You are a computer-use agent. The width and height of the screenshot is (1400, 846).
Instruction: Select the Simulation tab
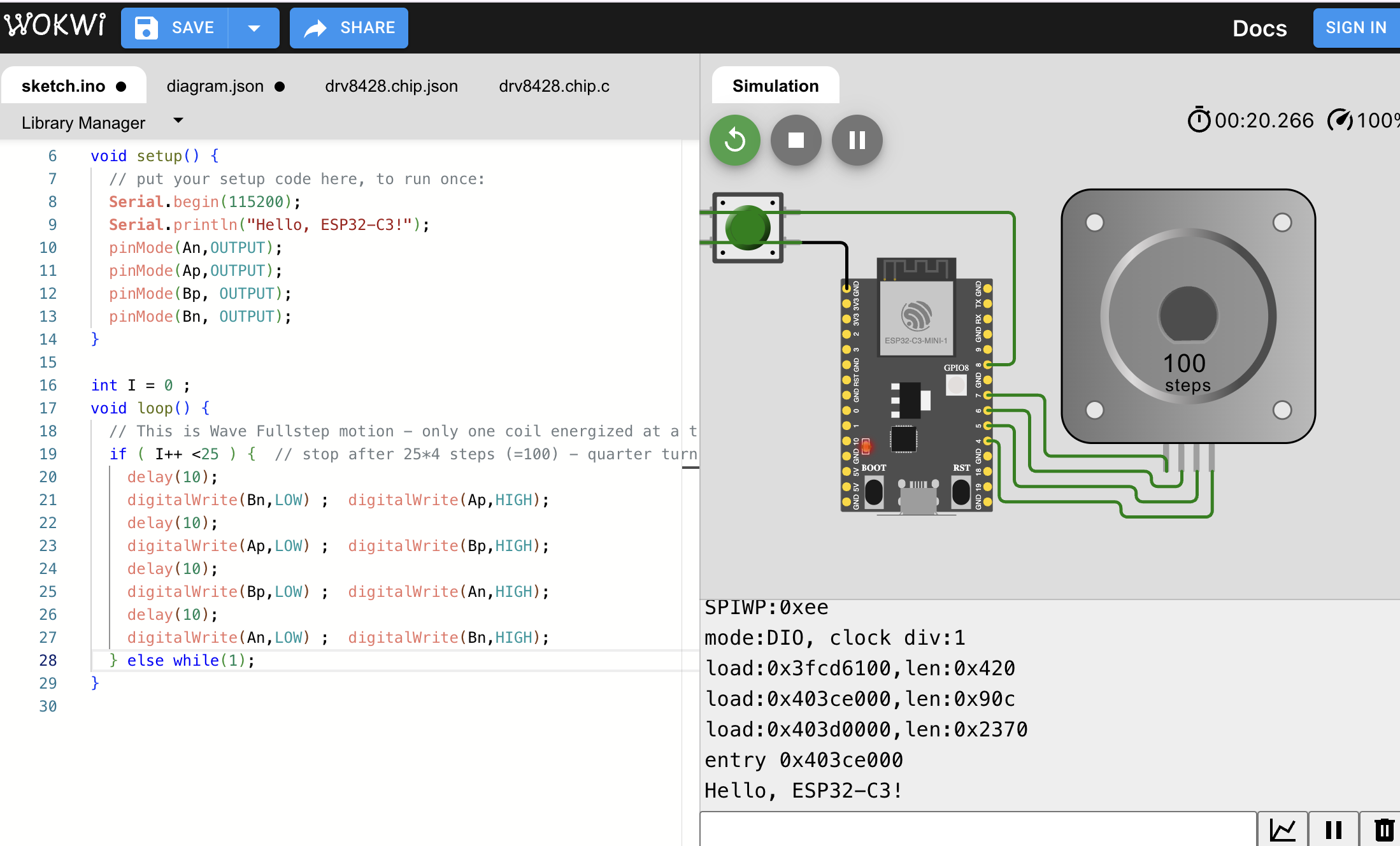click(x=775, y=86)
